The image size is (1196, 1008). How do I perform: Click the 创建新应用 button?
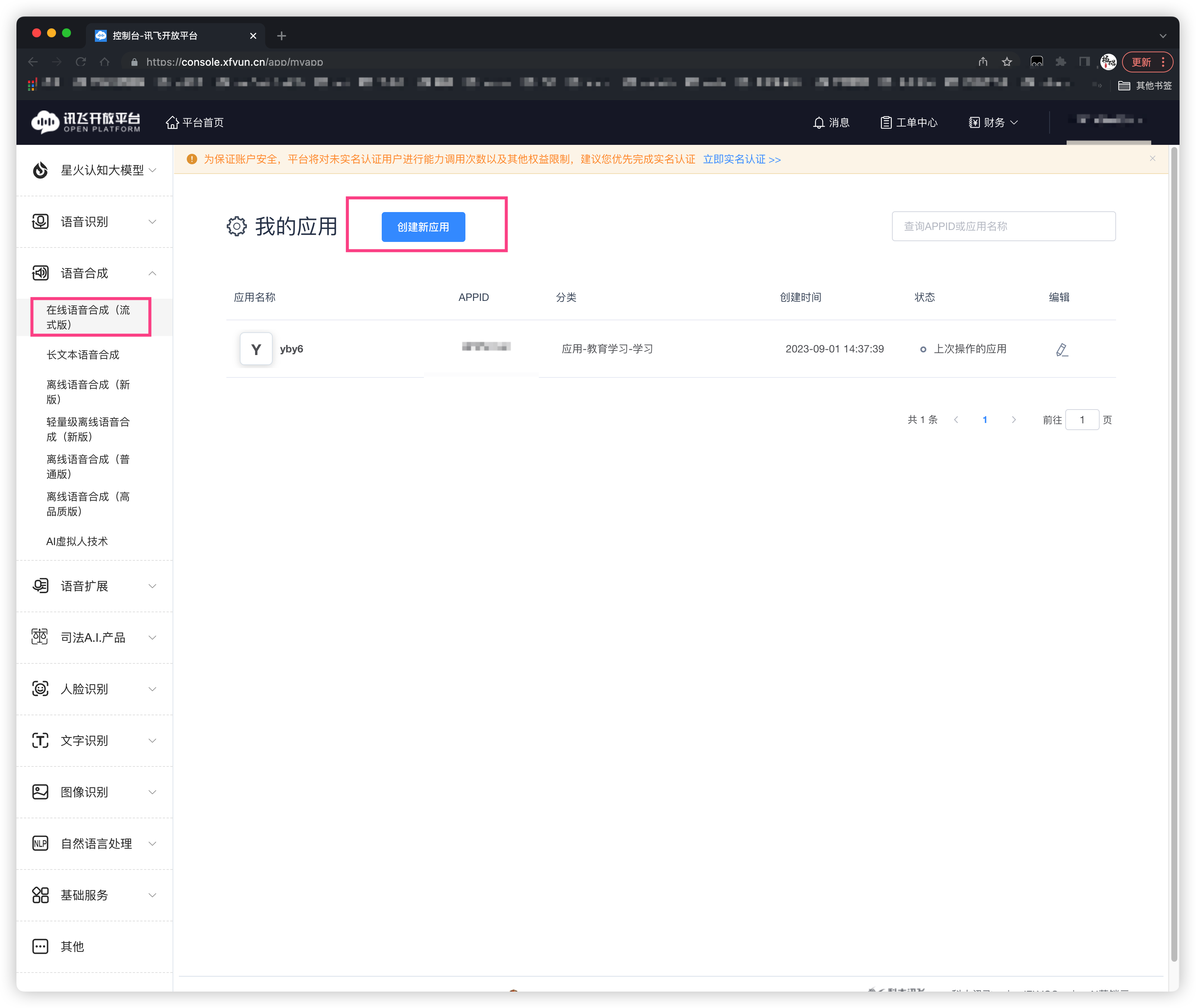tap(423, 227)
